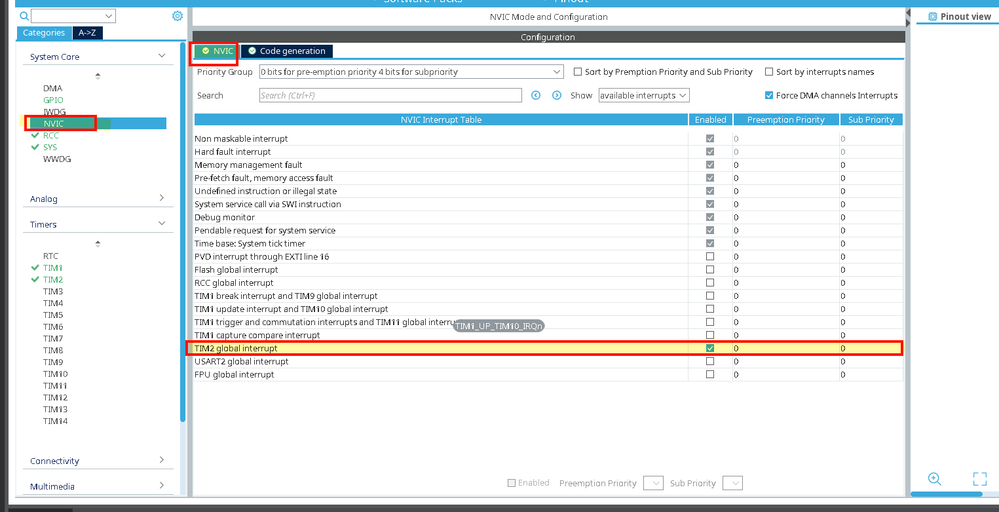Select Hard fault interrupt row
Image resolution: width=999 pixels, height=512 pixels.
click(548, 152)
